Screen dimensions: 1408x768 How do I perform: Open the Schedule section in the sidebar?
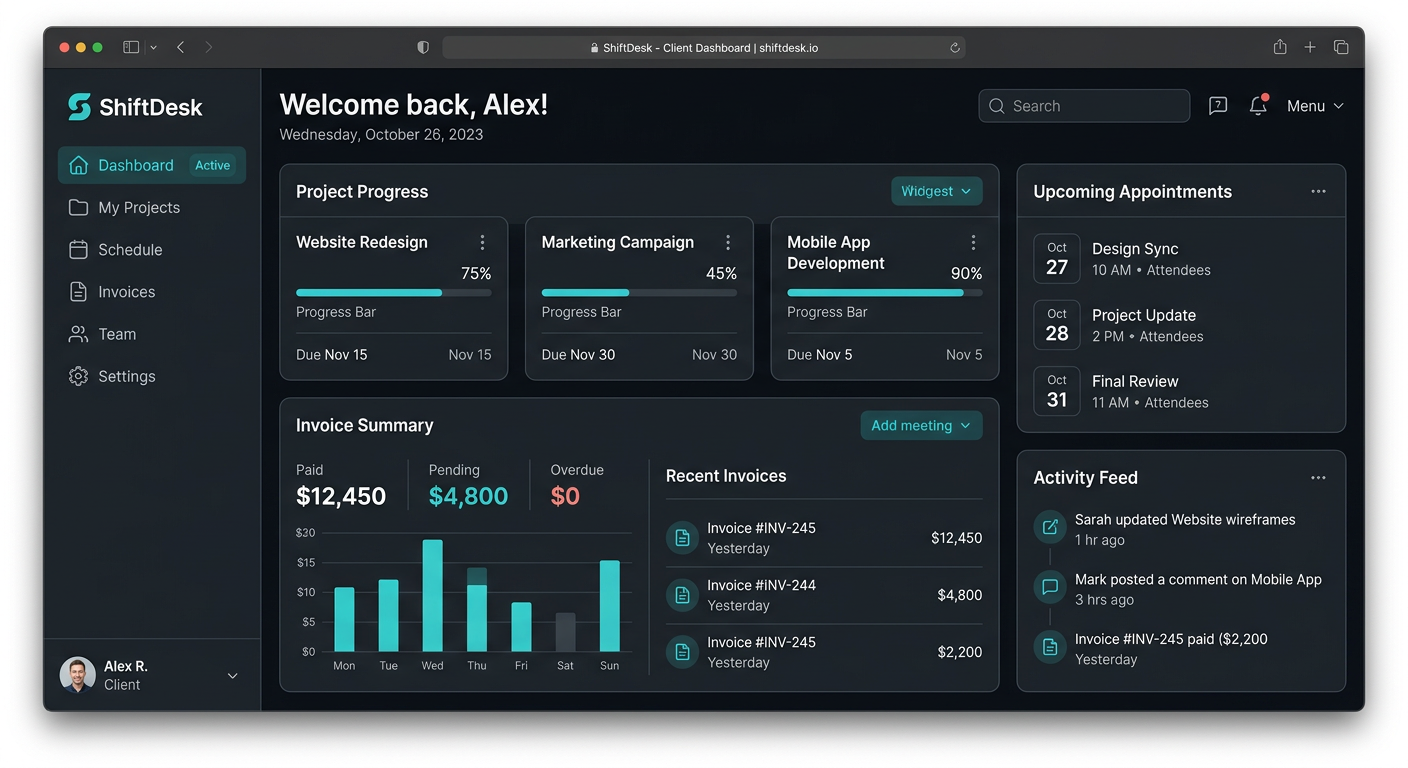[131, 249]
